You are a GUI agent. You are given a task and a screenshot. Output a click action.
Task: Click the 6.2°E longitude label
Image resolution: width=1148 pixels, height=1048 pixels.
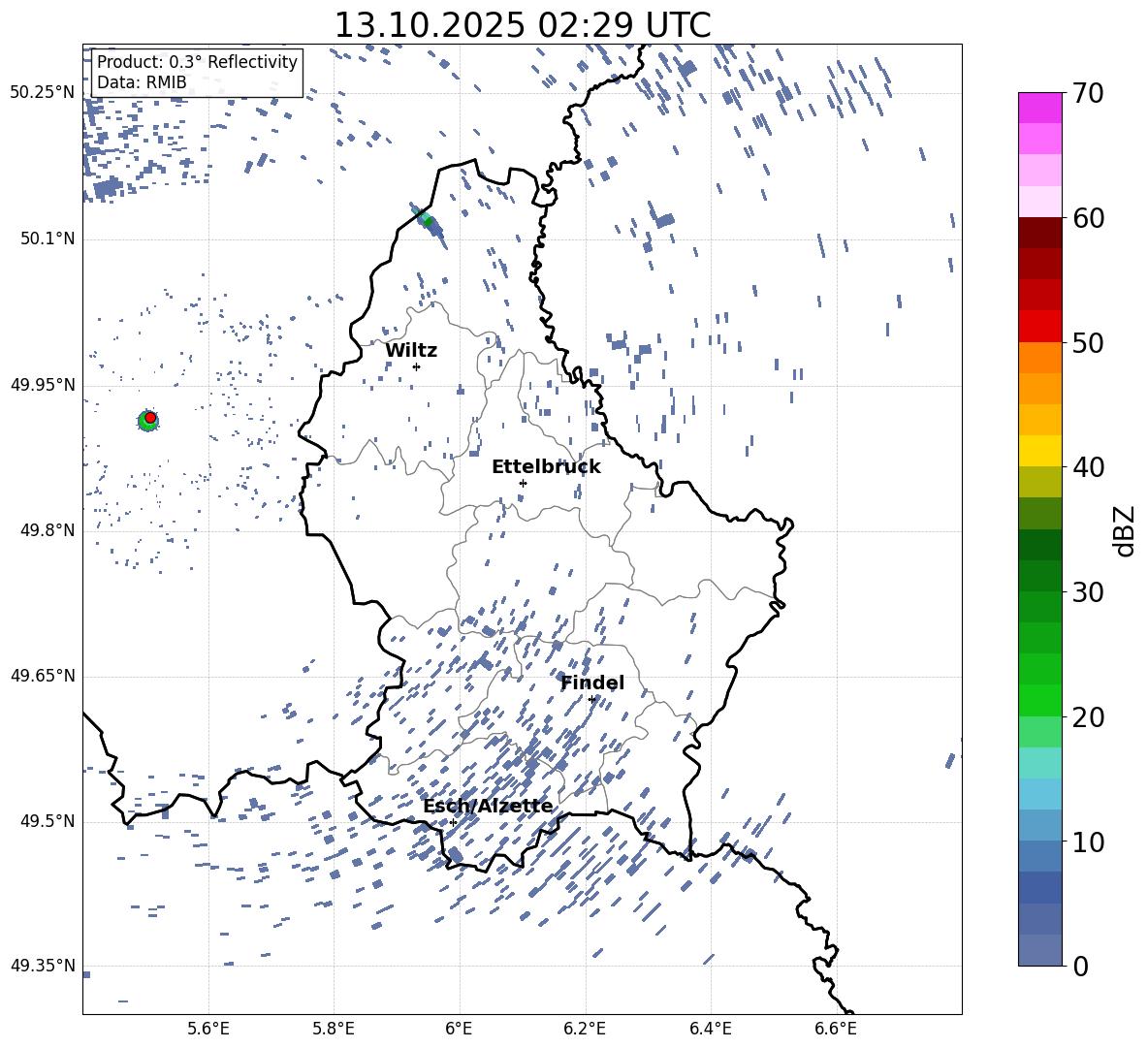pyautogui.click(x=585, y=1029)
